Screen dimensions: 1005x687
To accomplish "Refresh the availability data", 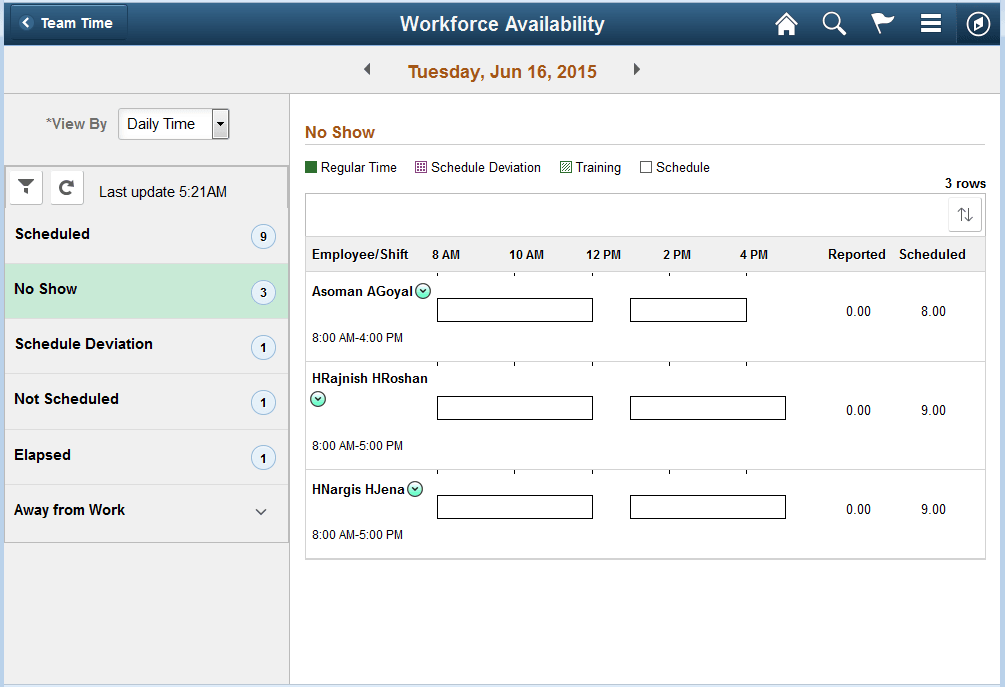I will click(67, 188).
